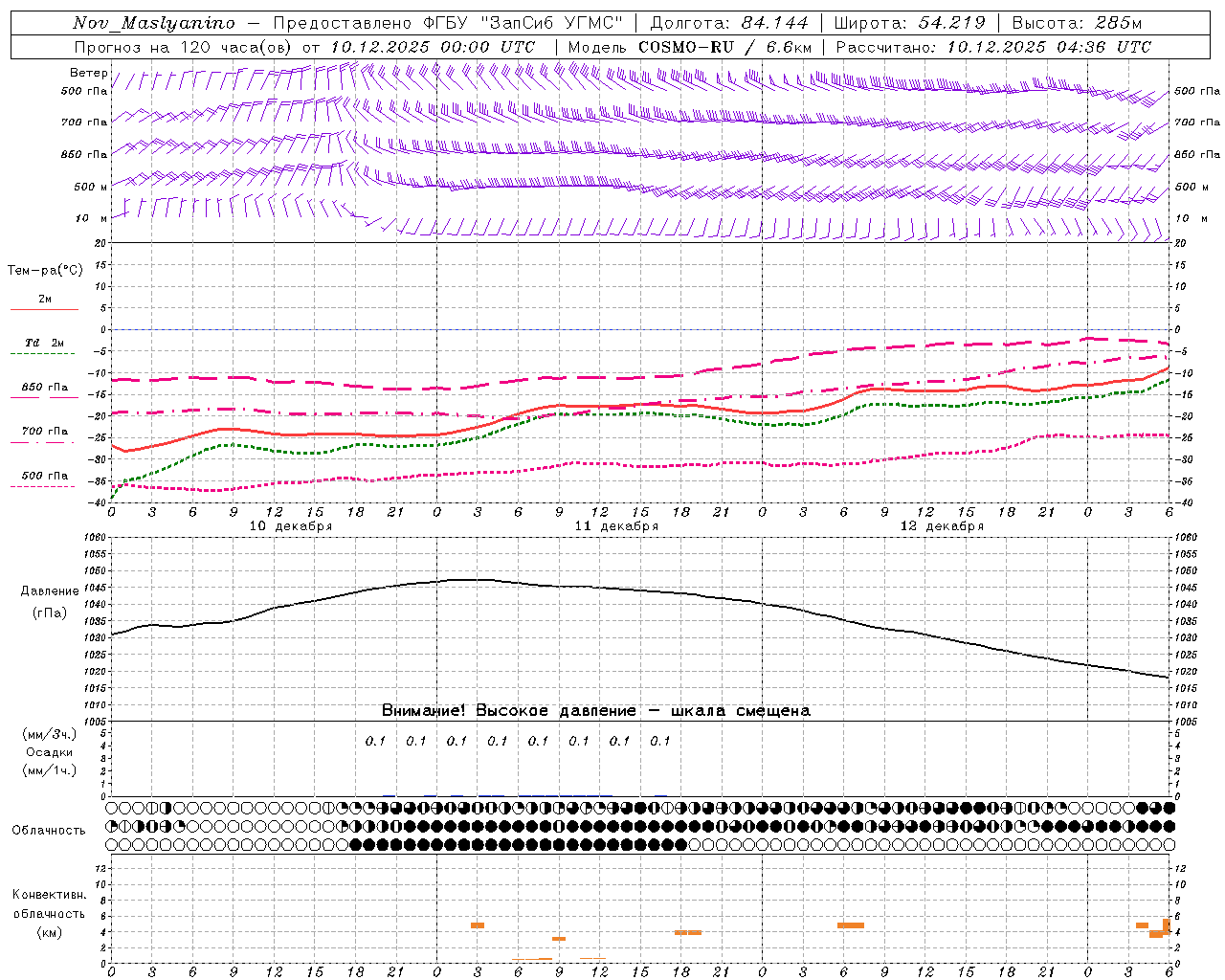Select 'Рассчитано: 10.12.2025 04:36 UTC' computed time
Viewport: 1225px width, 980px height.
993,47
